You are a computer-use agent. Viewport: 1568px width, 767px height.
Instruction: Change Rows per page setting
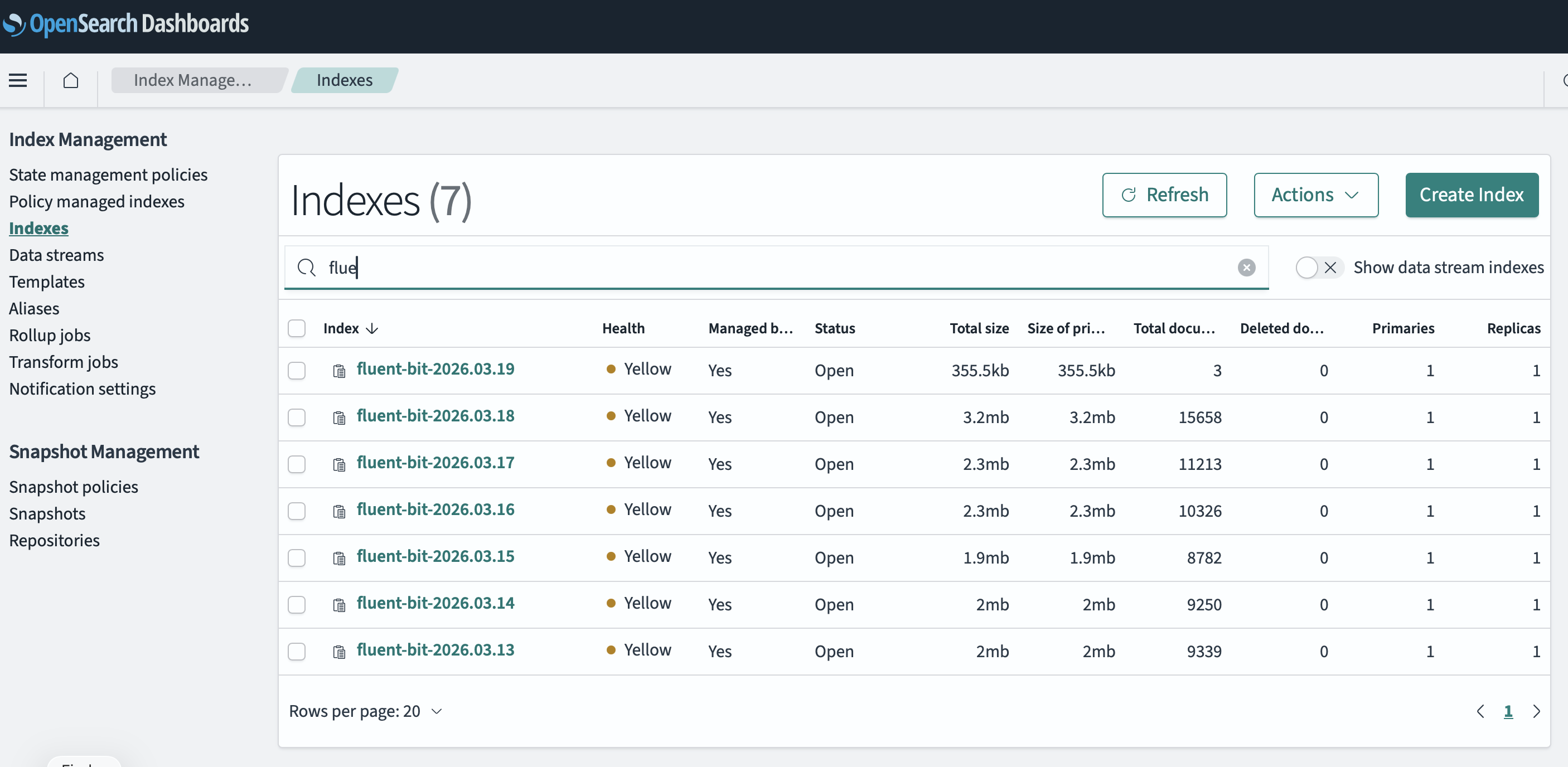365,711
